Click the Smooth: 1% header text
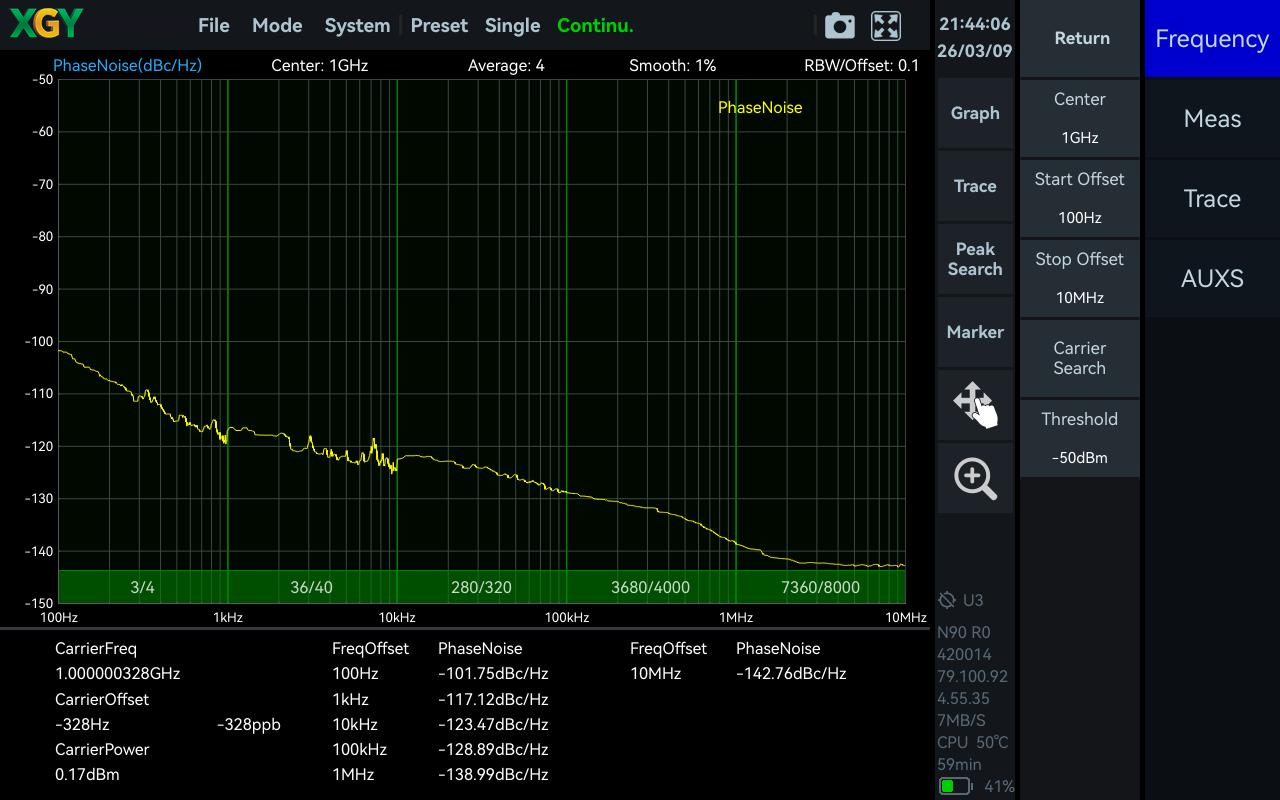1280x800 pixels. click(672, 65)
